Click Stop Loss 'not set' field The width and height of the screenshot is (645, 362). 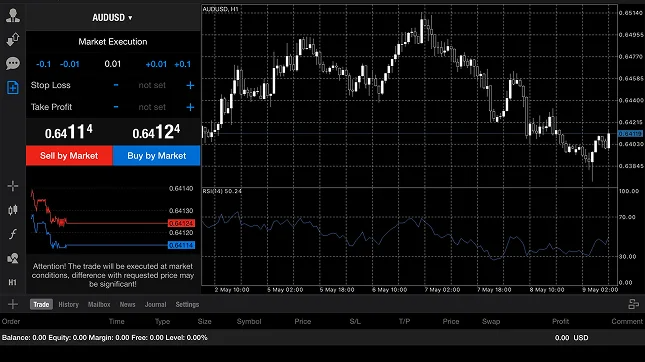pyautogui.click(x=152, y=85)
